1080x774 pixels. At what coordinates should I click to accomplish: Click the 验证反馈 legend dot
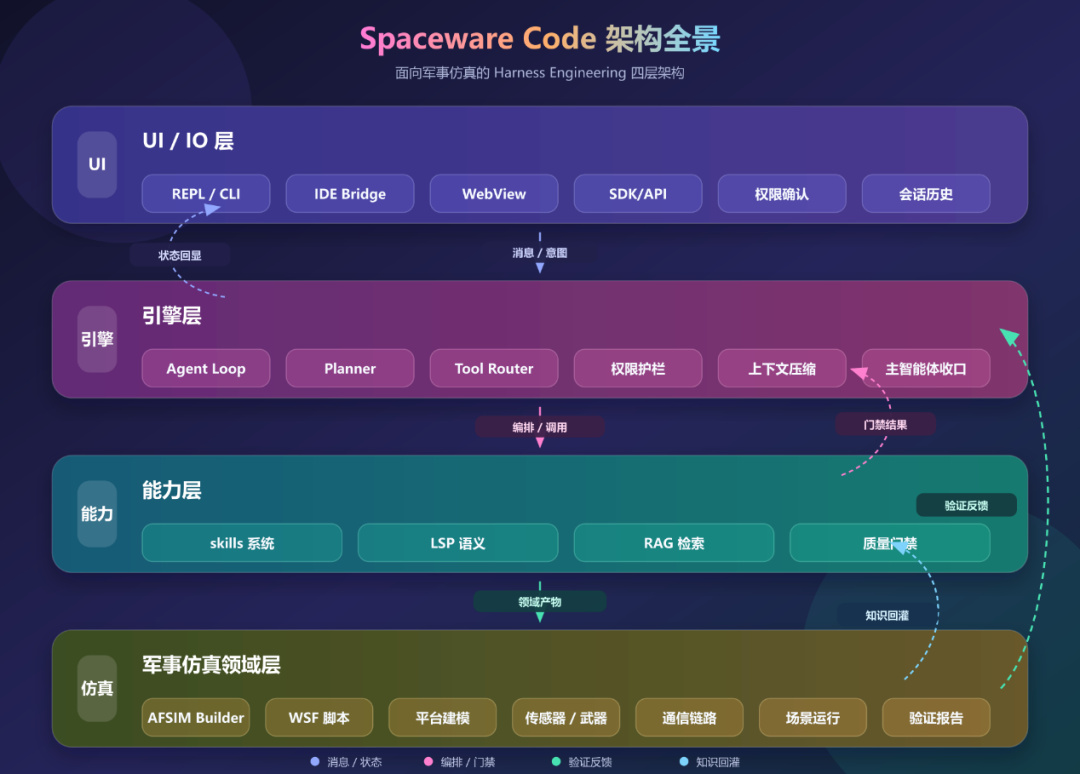556,762
